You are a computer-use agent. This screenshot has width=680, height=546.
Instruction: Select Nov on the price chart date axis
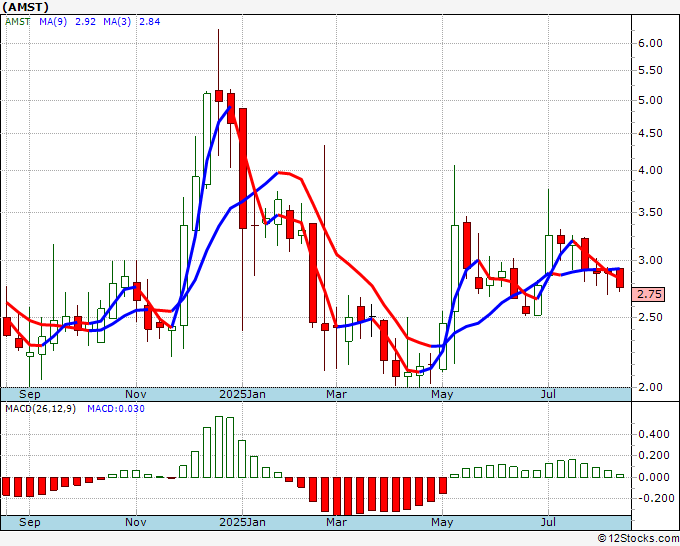[x=136, y=394]
